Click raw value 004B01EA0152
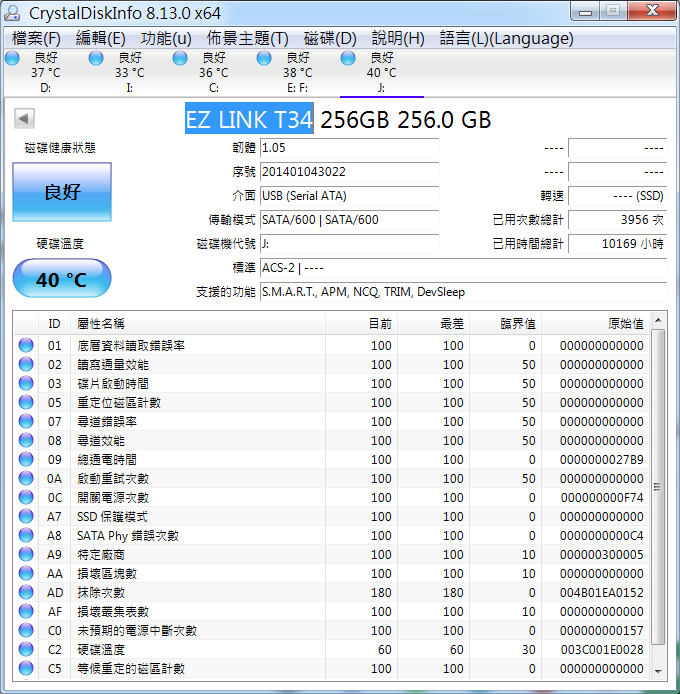This screenshot has width=680, height=694. [601, 593]
